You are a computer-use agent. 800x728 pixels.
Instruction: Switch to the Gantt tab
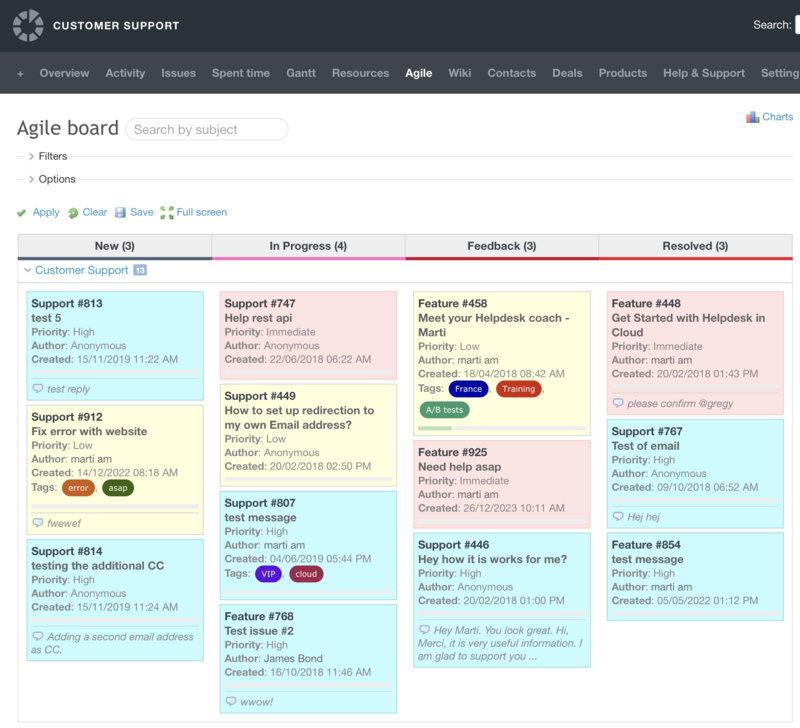pos(301,73)
